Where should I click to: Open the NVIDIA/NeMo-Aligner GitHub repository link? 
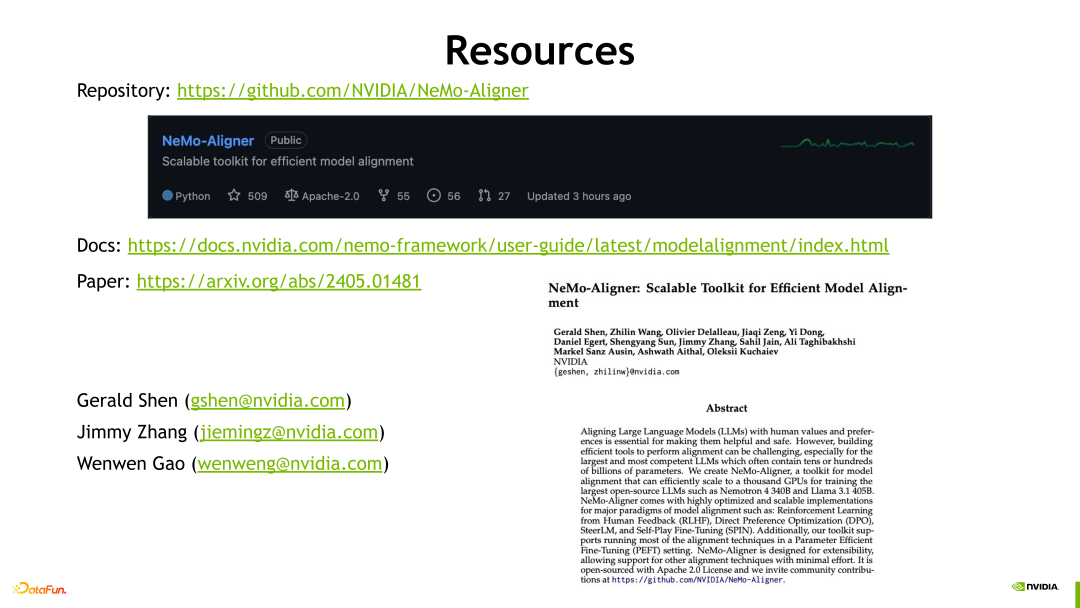pos(352,90)
